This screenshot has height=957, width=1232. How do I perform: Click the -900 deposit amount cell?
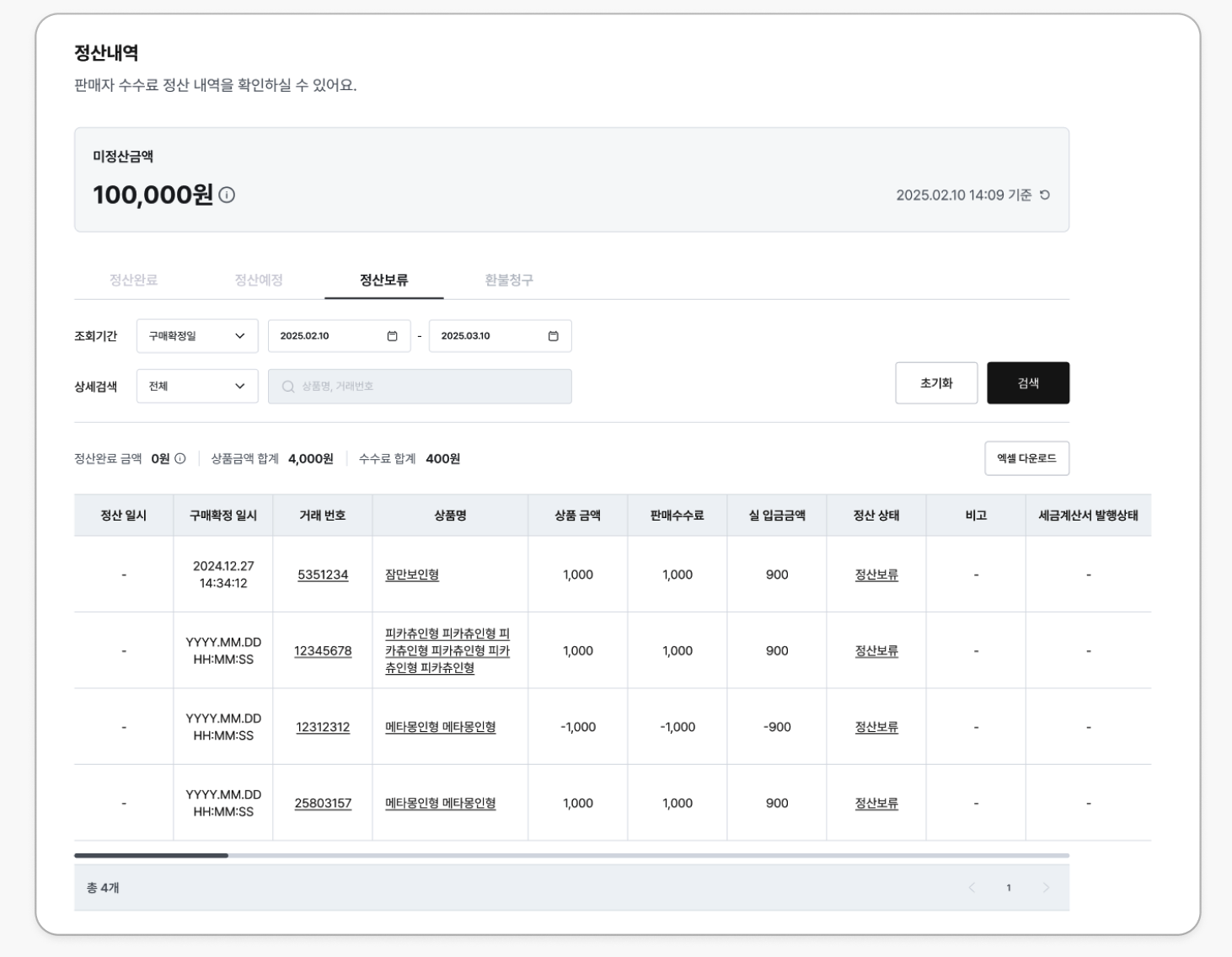click(x=777, y=727)
